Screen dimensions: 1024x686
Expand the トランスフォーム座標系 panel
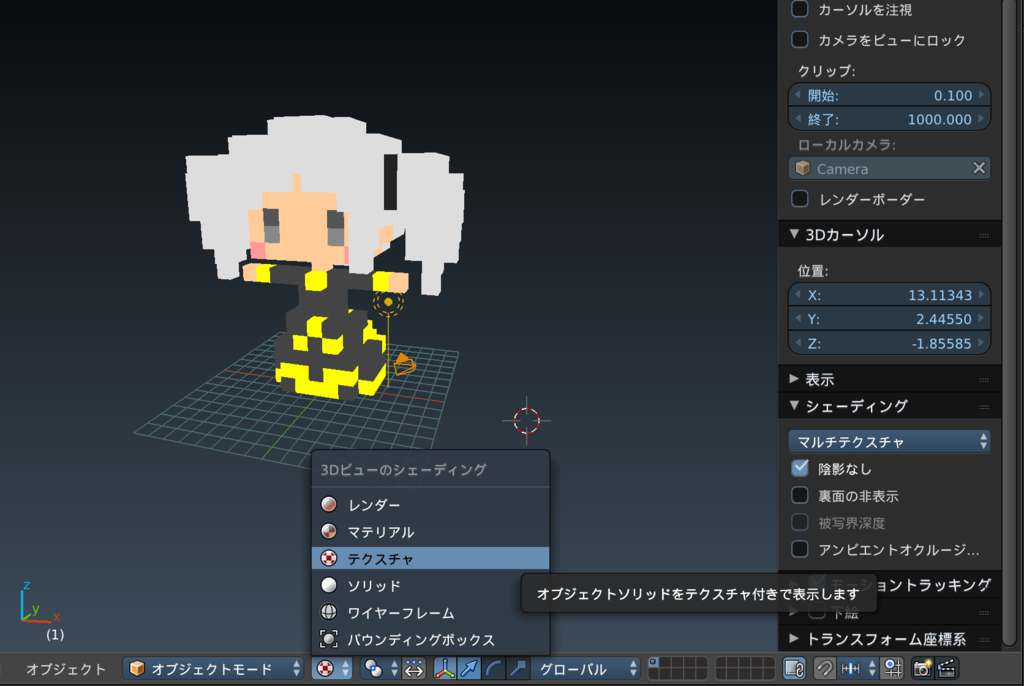coord(794,638)
